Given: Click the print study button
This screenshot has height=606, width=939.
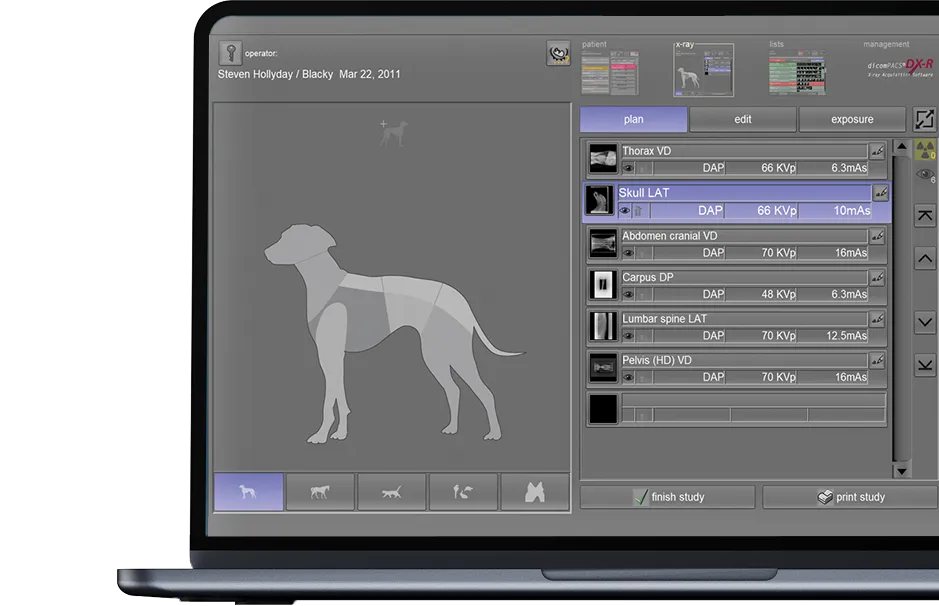Looking at the screenshot, I should coord(850,497).
